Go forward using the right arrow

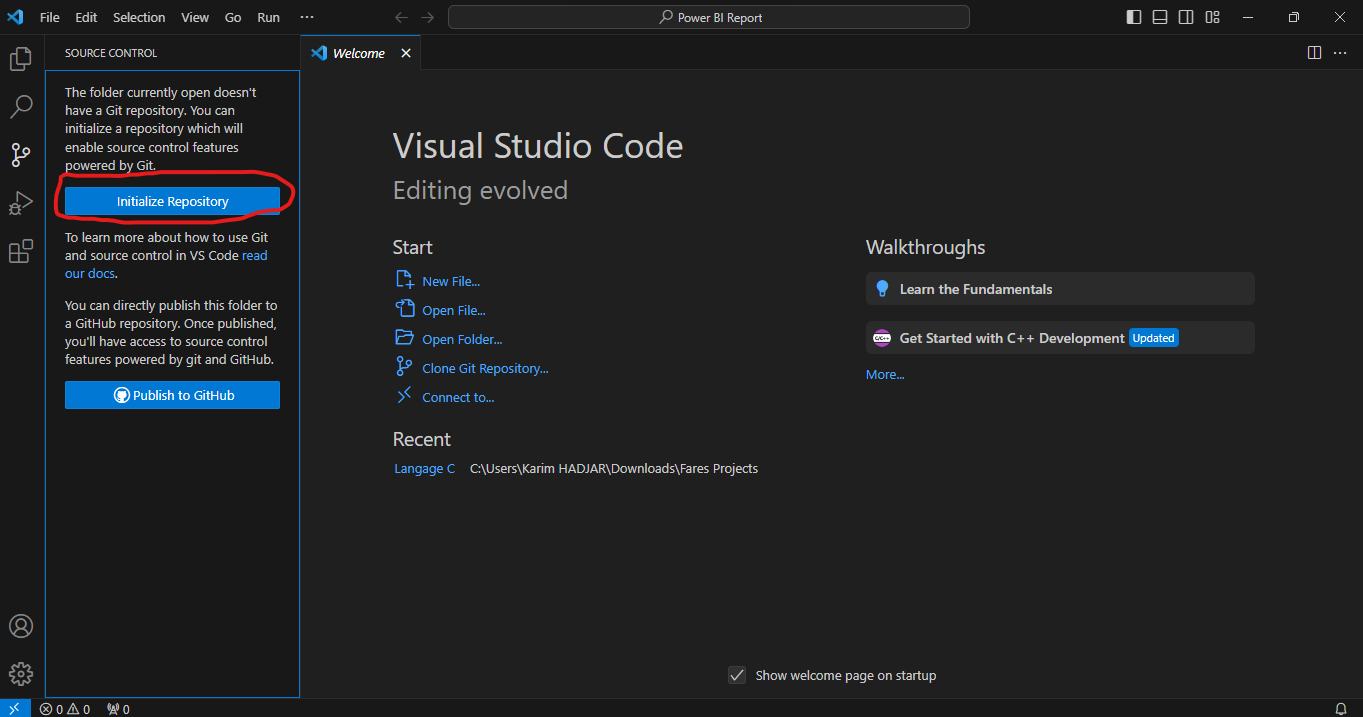(x=428, y=17)
